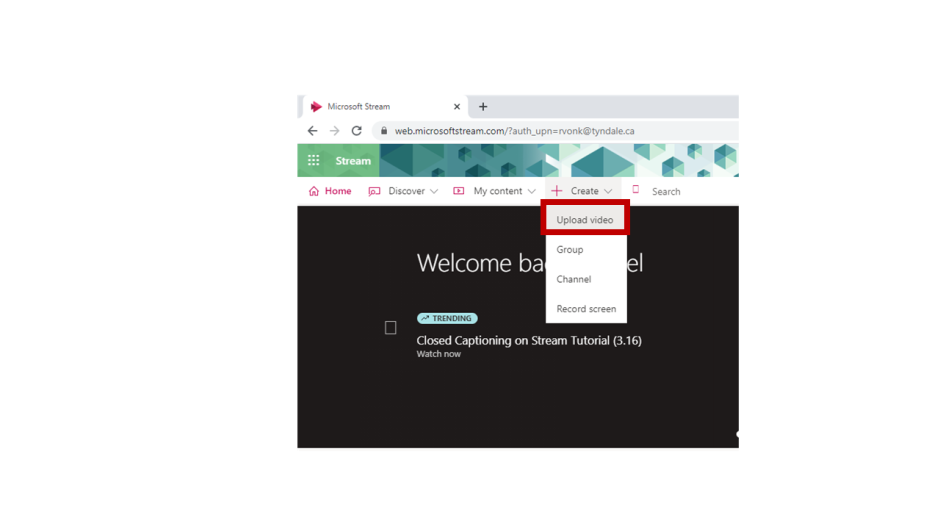Click the search icon
The height and width of the screenshot is (529, 940).
click(x=635, y=190)
